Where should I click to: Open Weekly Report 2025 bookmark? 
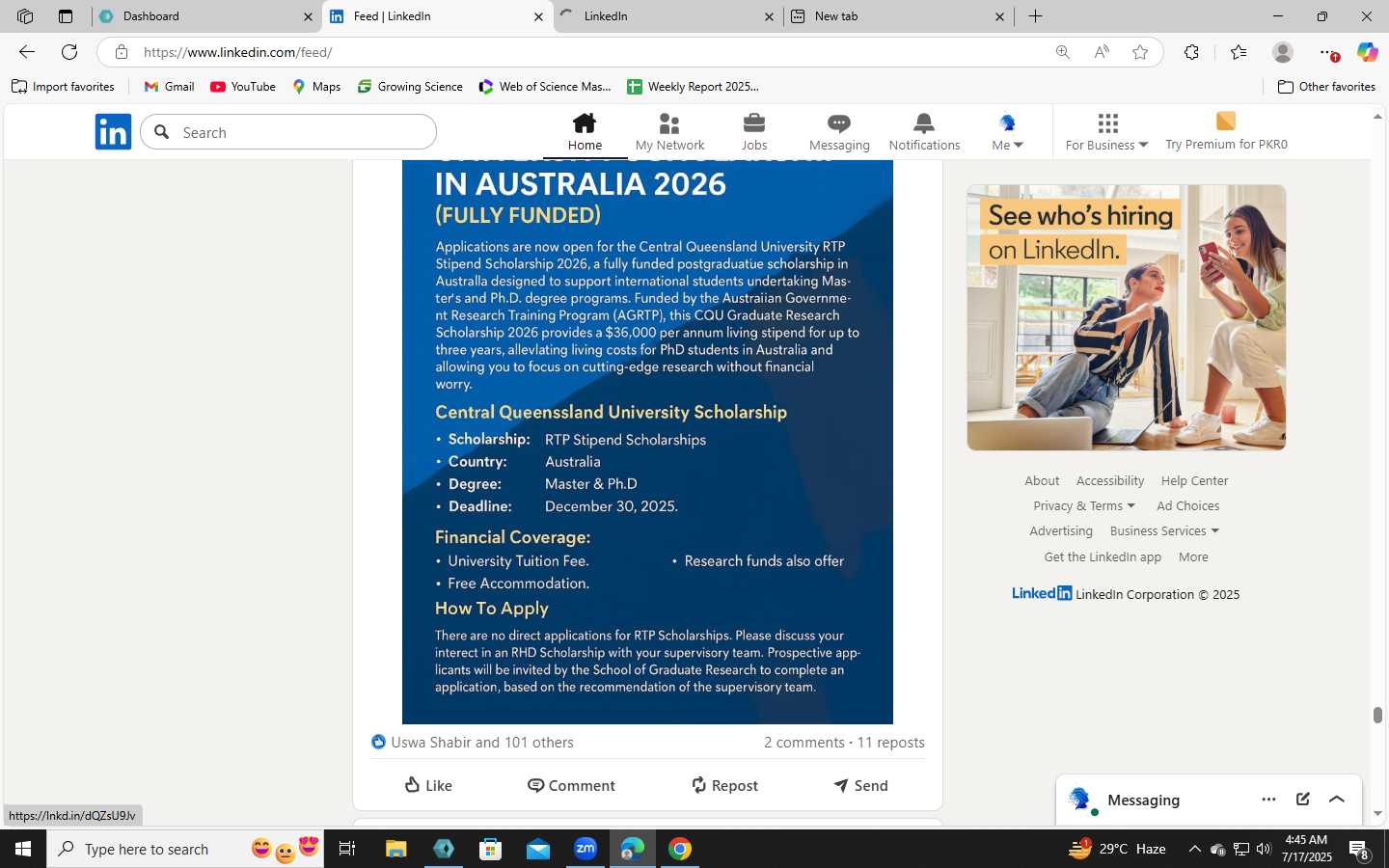coord(693,86)
